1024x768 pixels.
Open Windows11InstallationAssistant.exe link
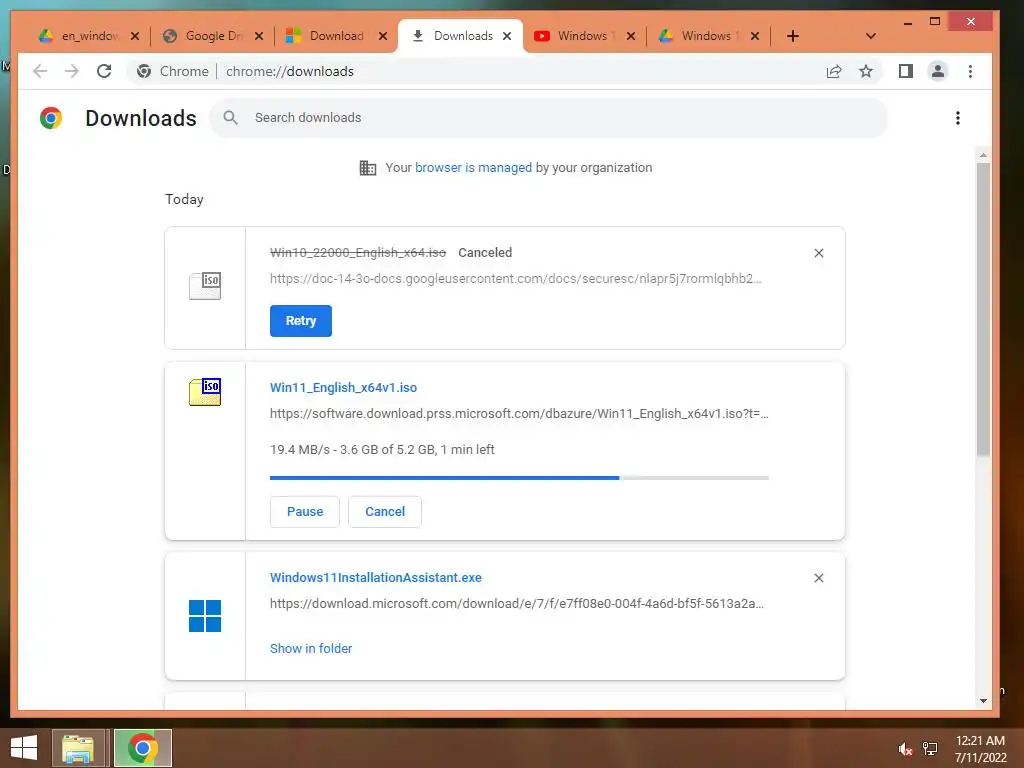376,577
